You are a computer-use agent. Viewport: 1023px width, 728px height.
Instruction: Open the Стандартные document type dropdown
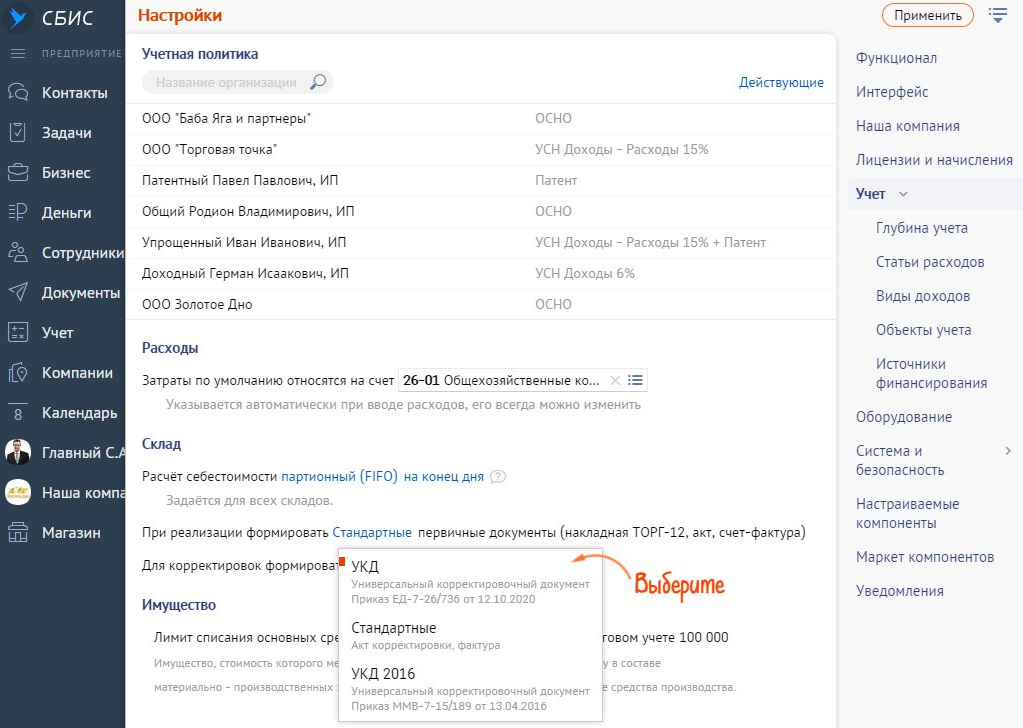[372, 533]
